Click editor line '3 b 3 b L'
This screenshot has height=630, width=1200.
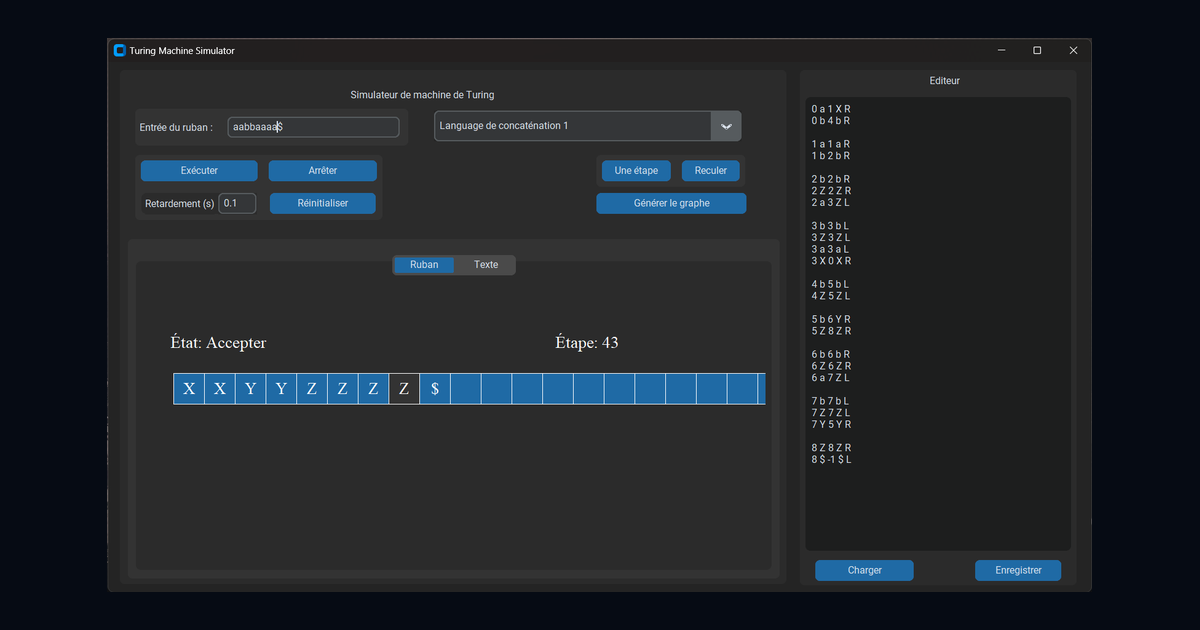(x=831, y=226)
